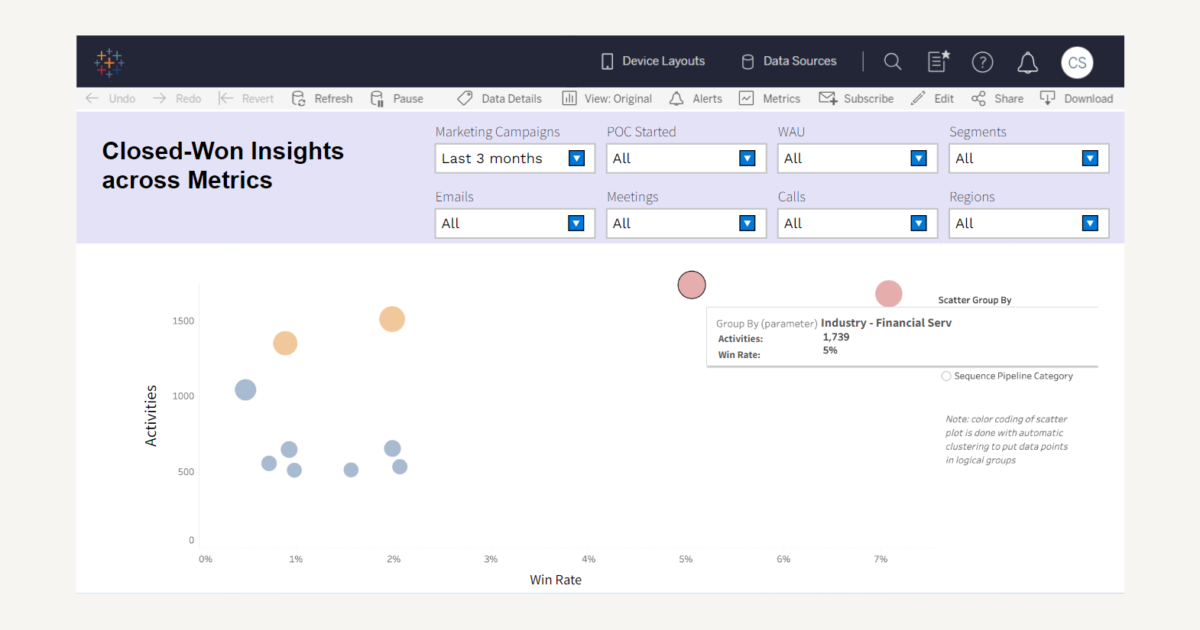This screenshot has width=1200, height=630.
Task: Download the dashboard
Action: 1077,98
